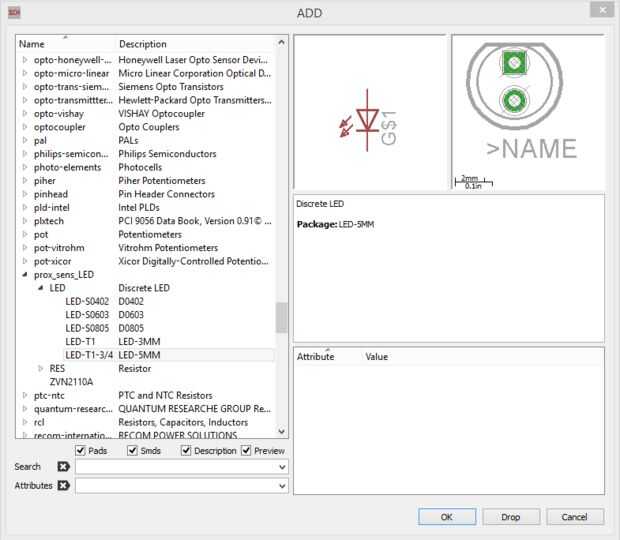The image size is (620, 540).
Task: Select the opto-trans-siemens library row
Action: coord(146,87)
